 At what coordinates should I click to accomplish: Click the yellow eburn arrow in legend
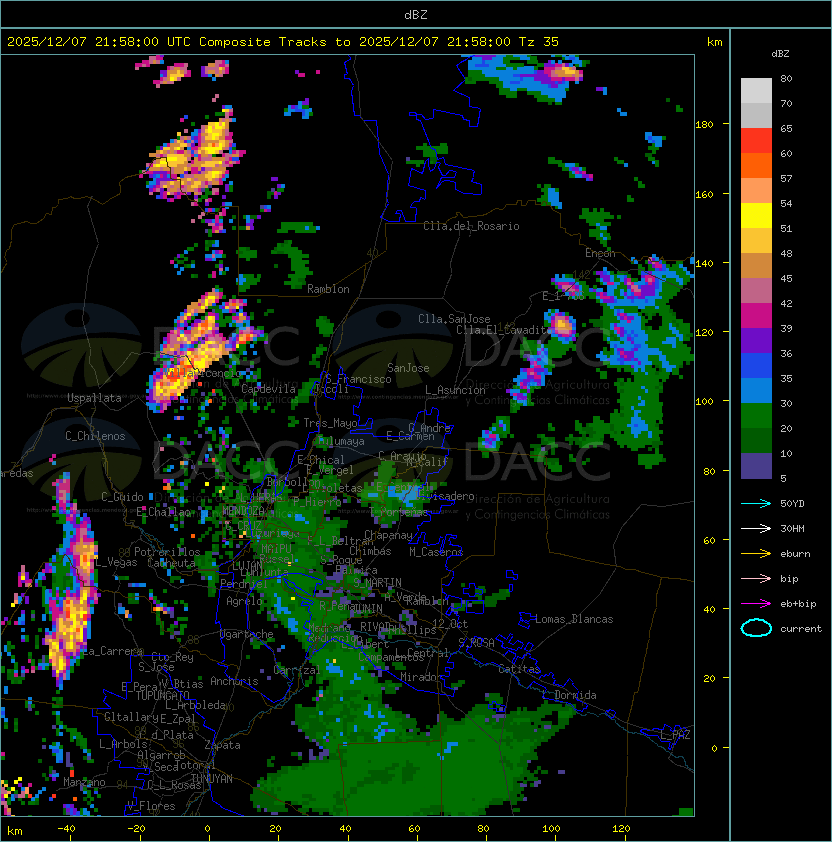[x=756, y=554]
